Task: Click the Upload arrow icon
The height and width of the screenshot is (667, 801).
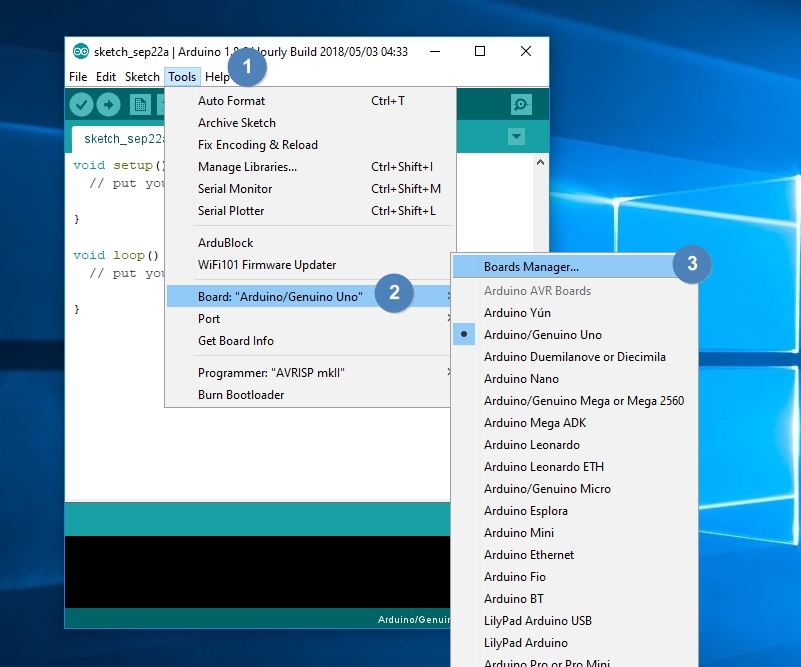Action: click(x=108, y=105)
